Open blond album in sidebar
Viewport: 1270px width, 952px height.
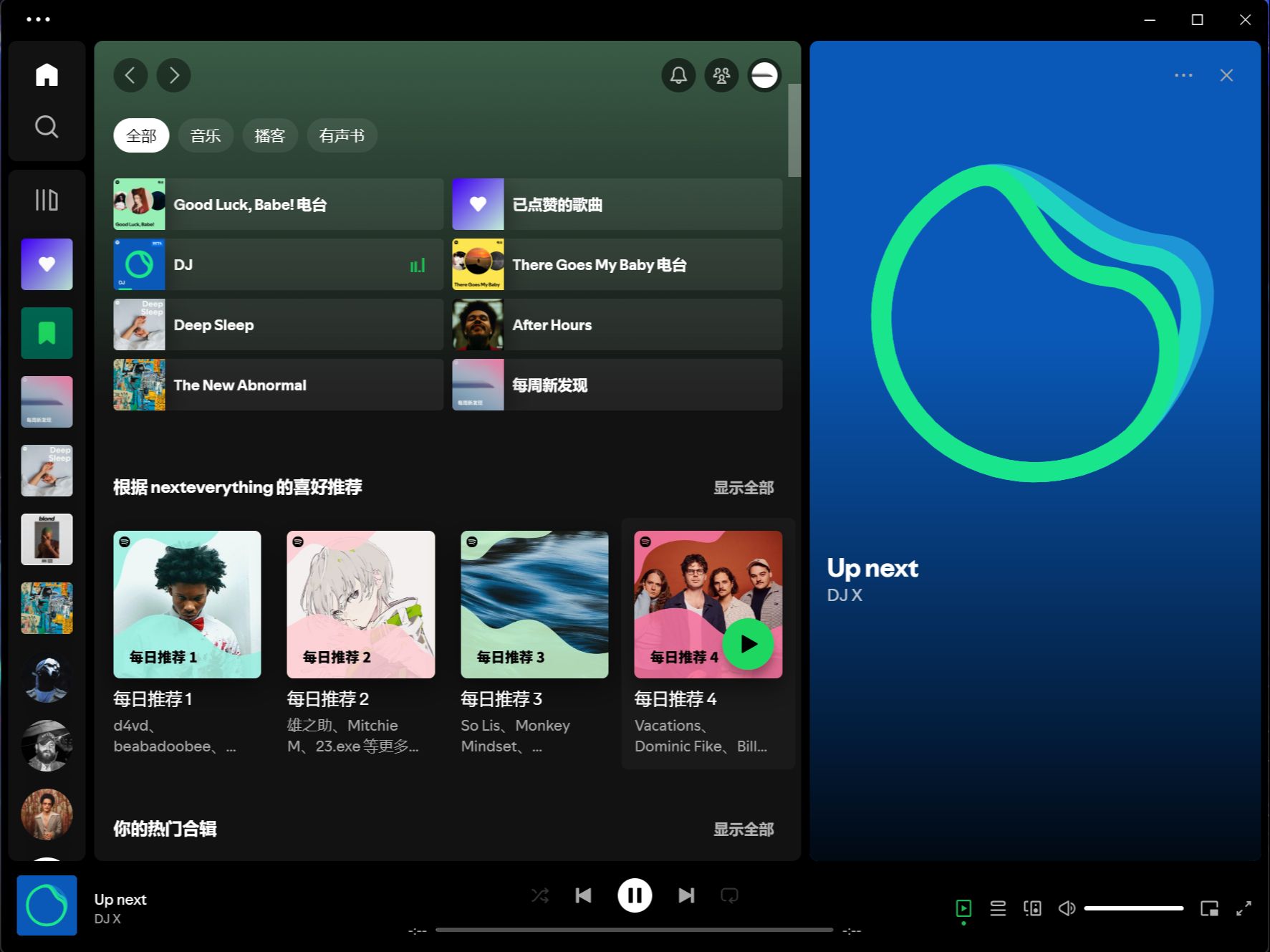click(x=47, y=539)
